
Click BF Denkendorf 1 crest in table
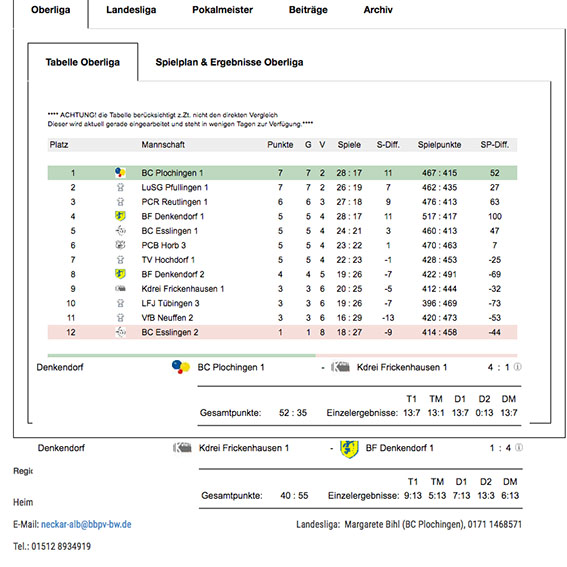coord(120,216)
